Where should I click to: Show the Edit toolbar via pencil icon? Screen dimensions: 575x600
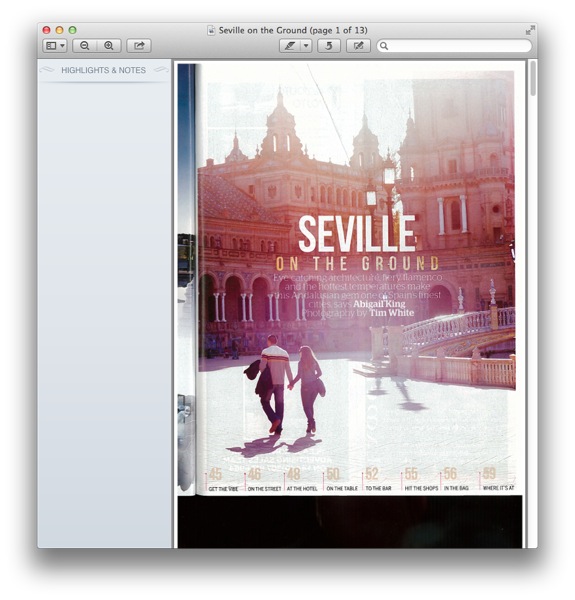[358, 46]
